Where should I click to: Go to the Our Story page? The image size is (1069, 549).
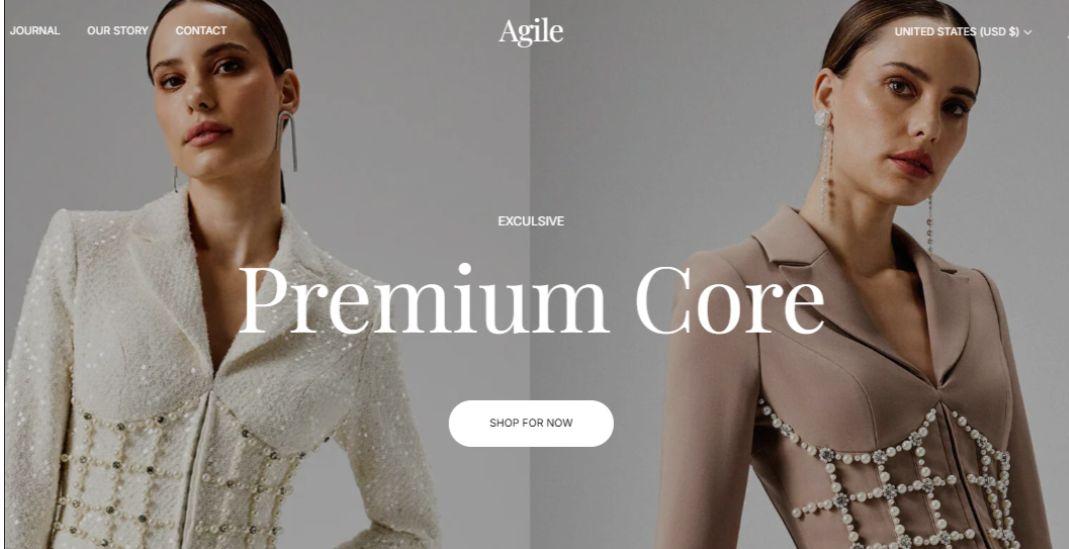[x=117, y=31]
